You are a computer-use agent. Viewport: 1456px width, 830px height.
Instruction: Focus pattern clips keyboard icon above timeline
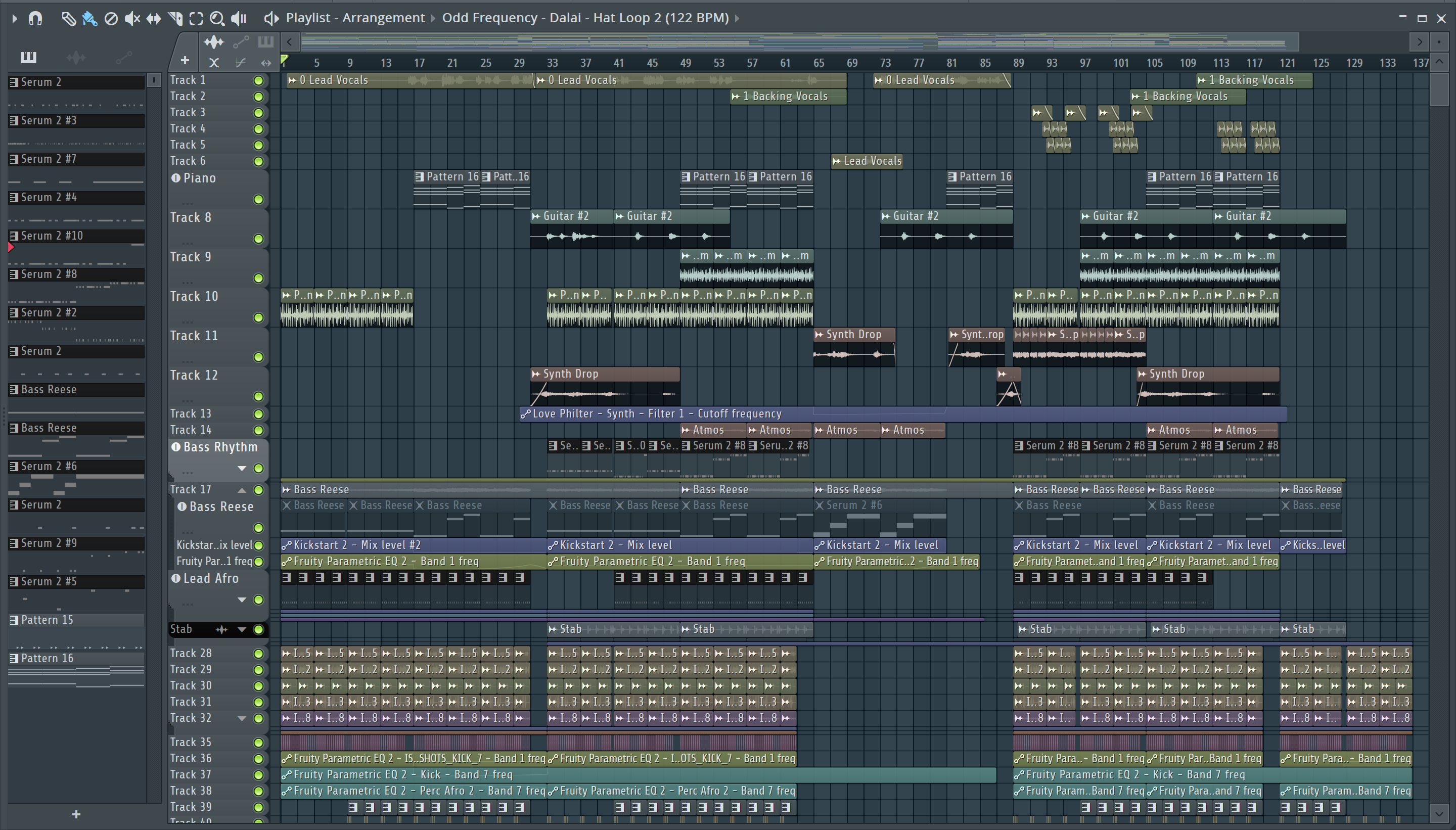click(265, 41)
